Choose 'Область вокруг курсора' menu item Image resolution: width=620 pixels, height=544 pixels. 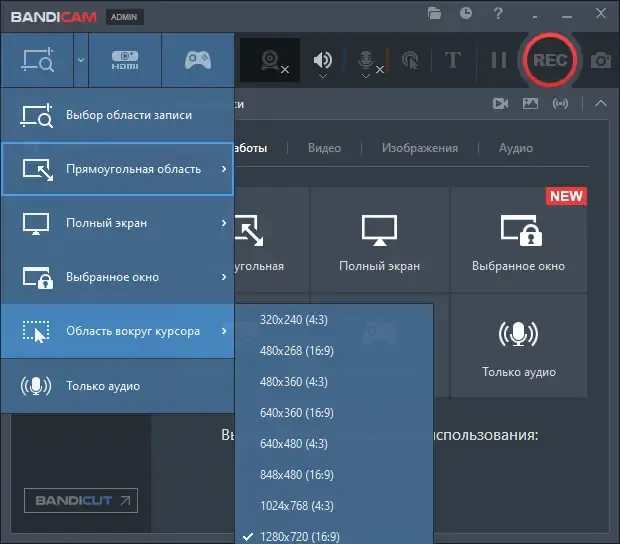pyautogui.click(x=118, y=331)
